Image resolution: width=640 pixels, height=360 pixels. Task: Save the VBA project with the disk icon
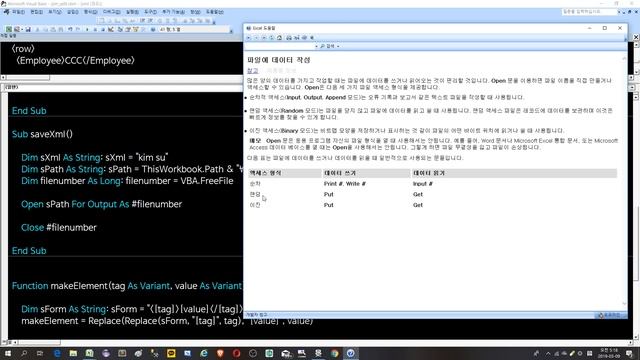click(28, 29)
